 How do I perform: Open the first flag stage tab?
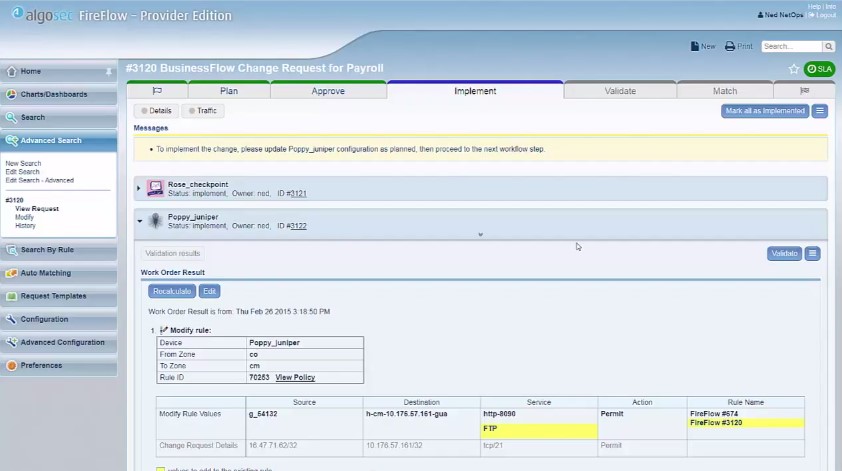tap(157, 91)
